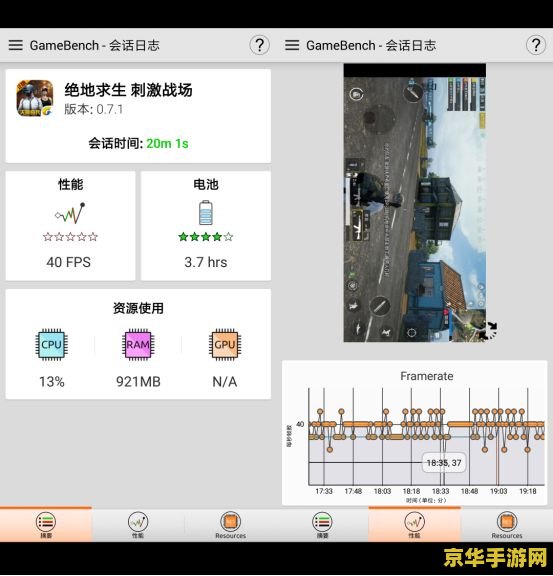Tap the battery icon under 电池
The height and width of the screenshot is (576, 553).
pos(206,212)
